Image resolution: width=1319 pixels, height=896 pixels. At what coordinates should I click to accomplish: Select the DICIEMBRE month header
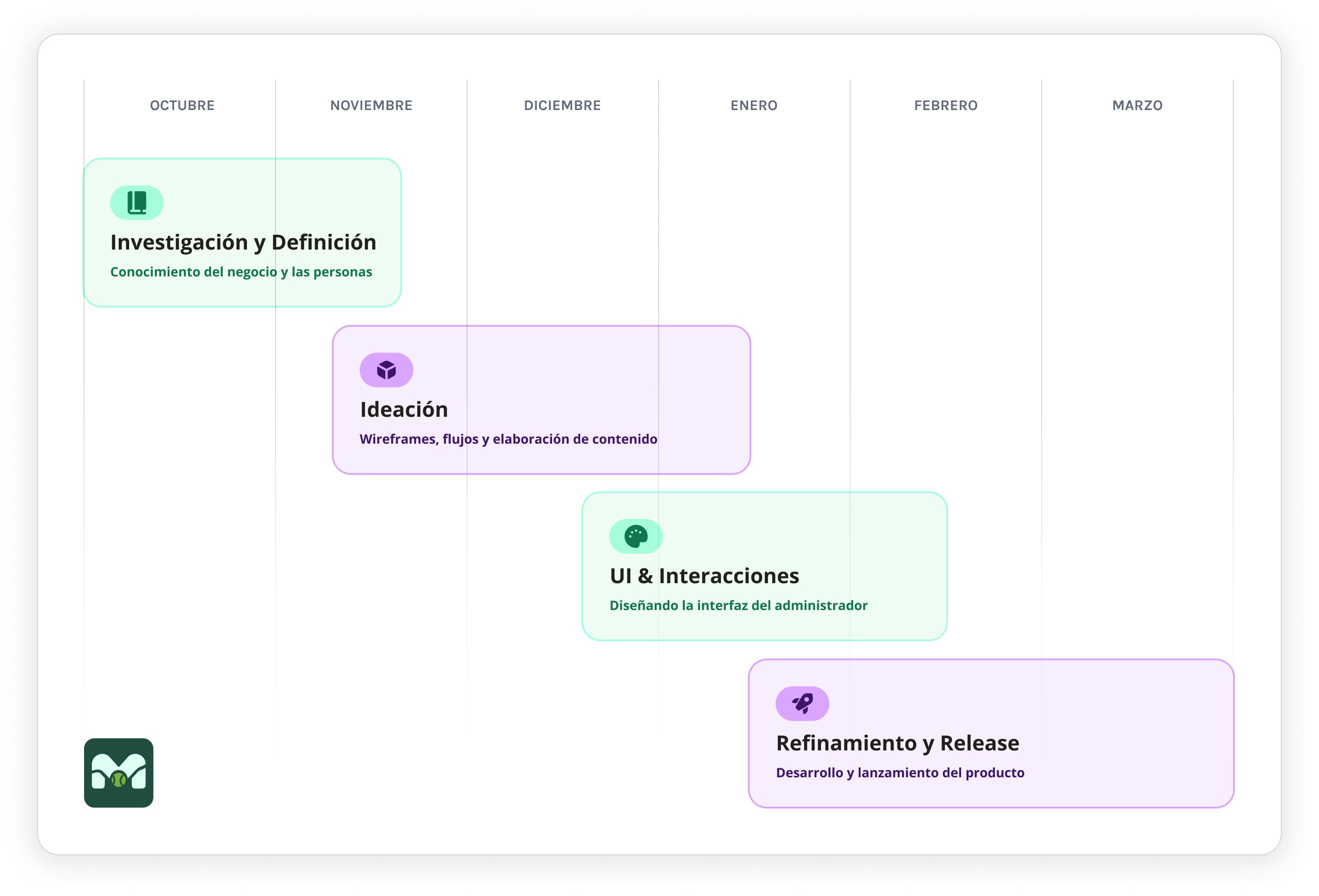tap(562, 106)
